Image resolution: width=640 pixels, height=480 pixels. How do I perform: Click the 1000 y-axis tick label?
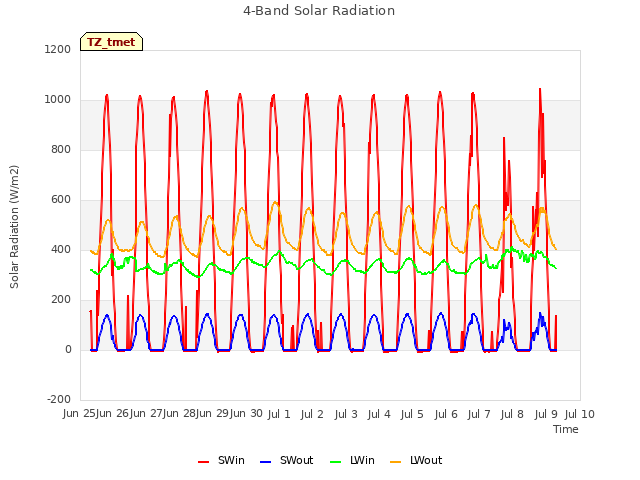(x=58, y=100)
